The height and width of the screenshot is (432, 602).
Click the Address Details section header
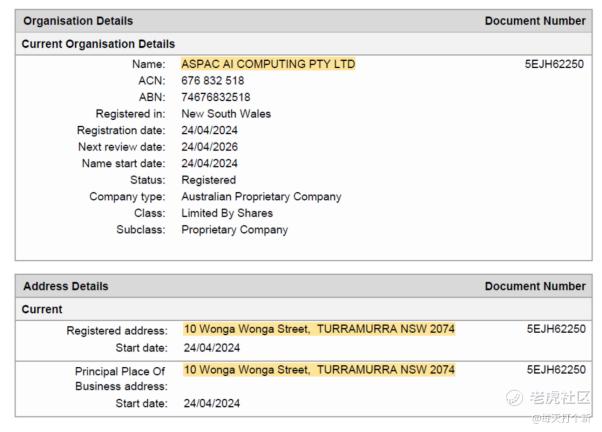(66, 286)
